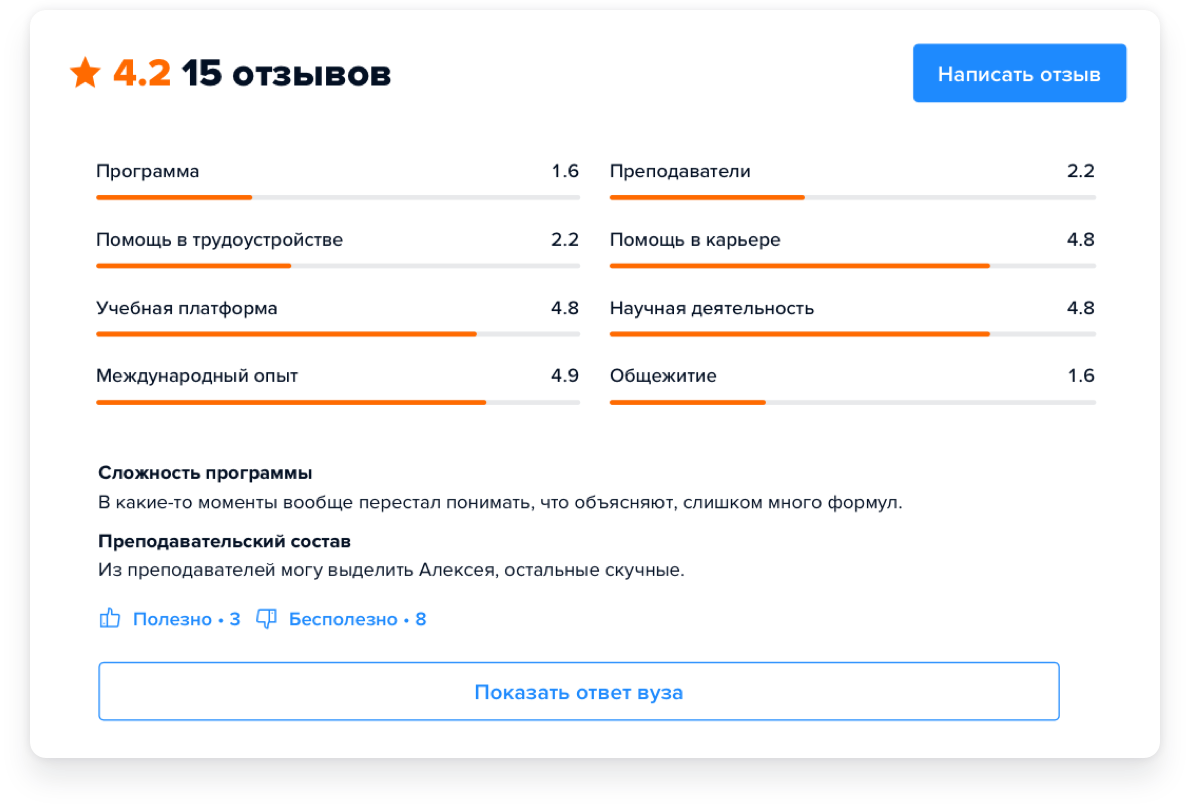This screenshot has height=808, width=1190.
Task: Click the Международный опыт rating bar
Action: 337,402
